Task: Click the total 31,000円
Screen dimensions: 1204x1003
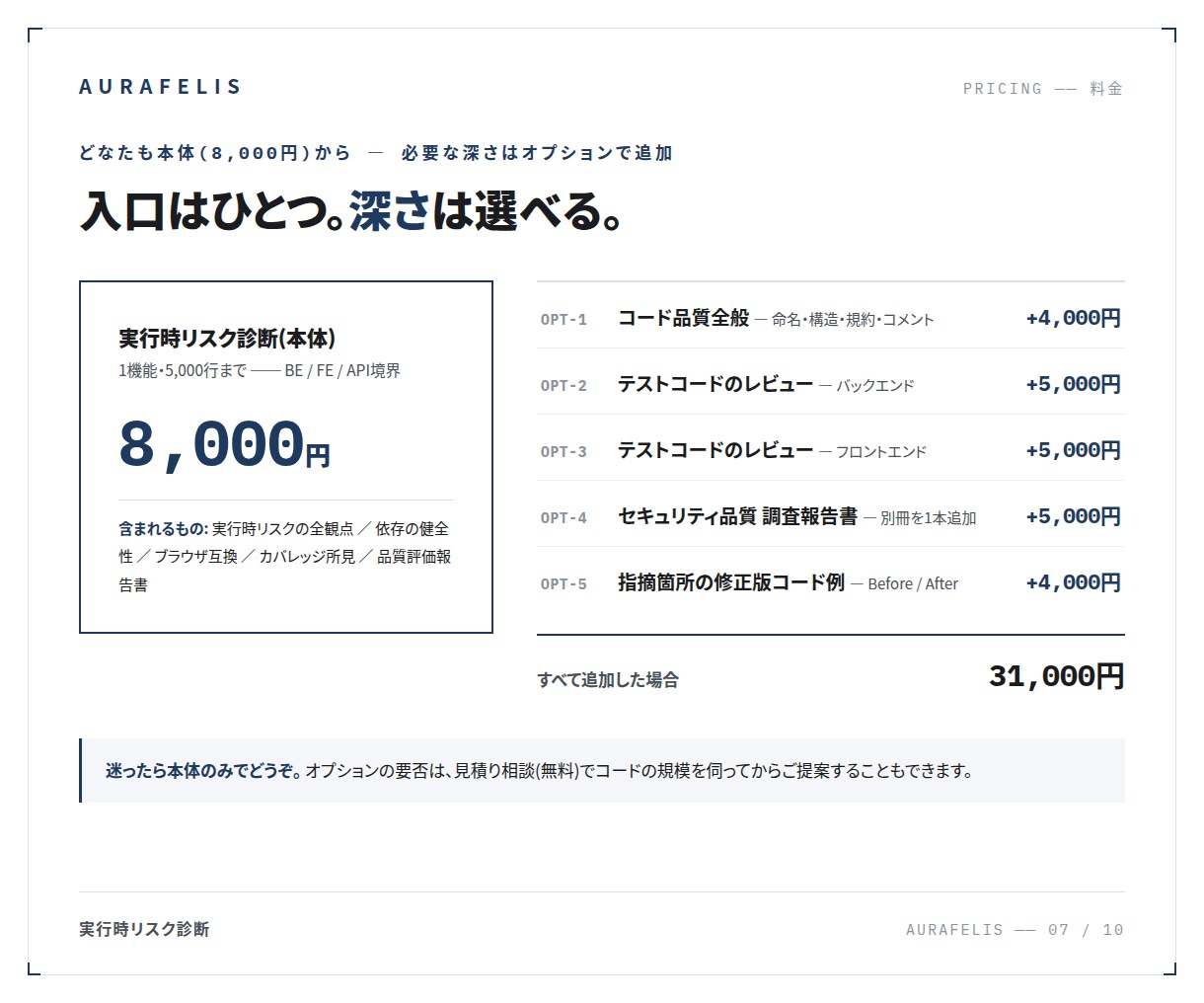Action: [x=1056, y=676]
